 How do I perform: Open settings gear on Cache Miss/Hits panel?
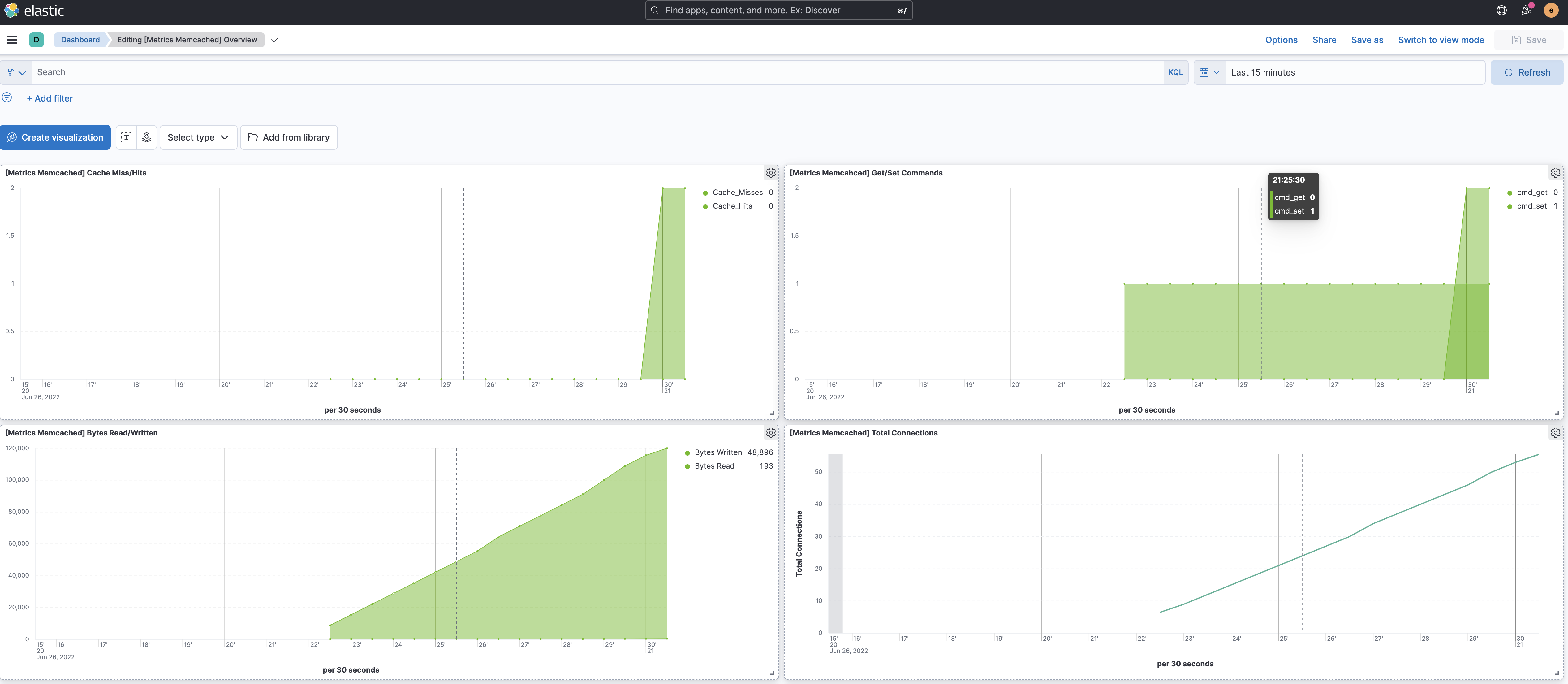point(771,172)
